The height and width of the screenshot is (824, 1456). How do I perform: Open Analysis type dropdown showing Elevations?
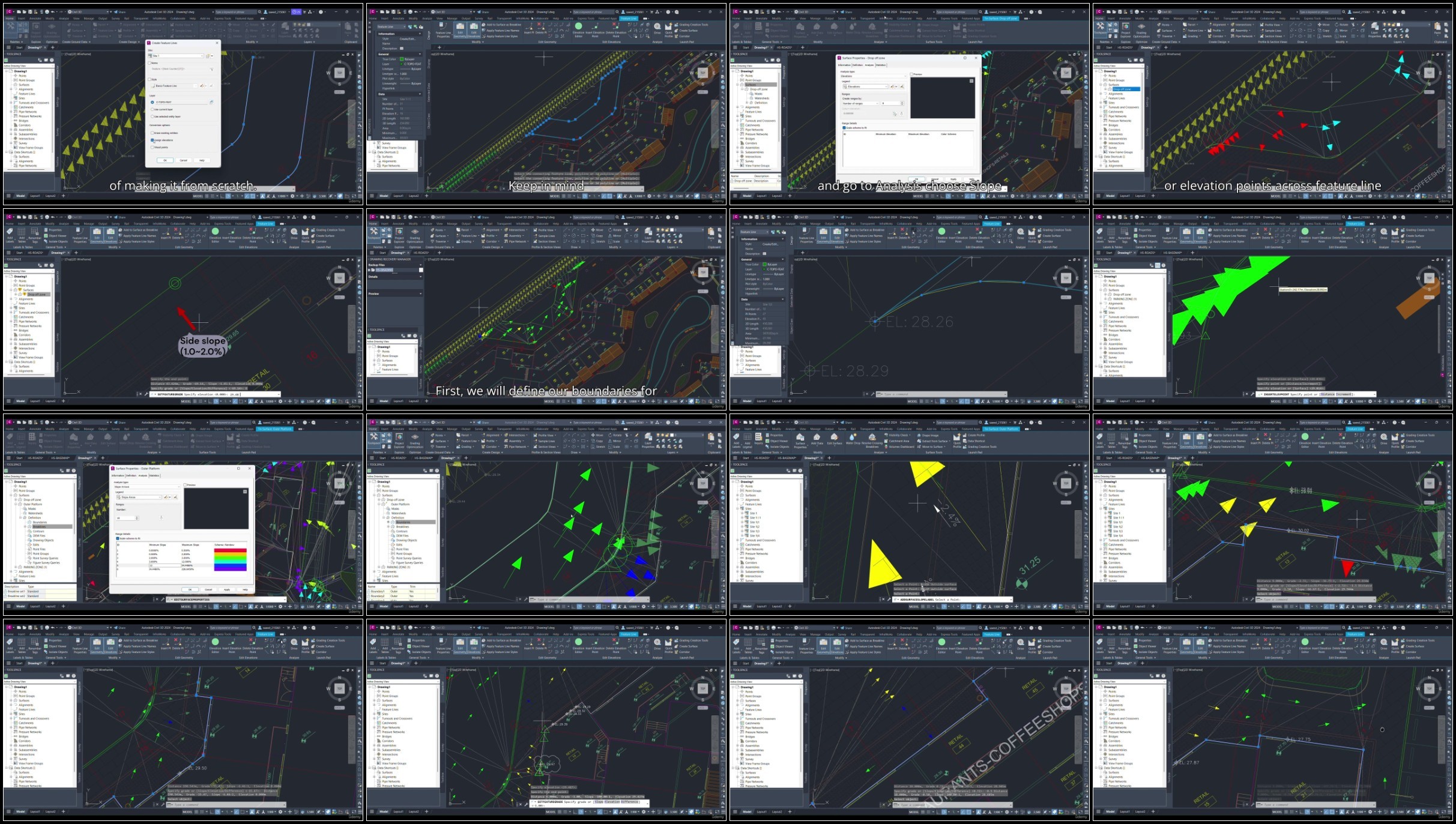pos(874,76)
